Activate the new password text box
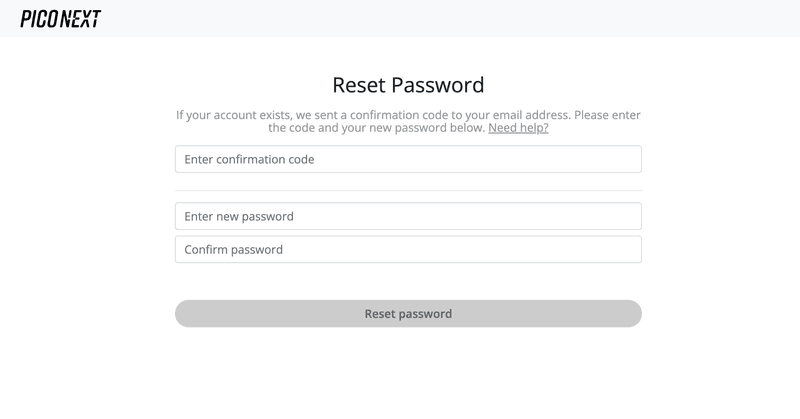800x419 pixels. click(408, 216)
